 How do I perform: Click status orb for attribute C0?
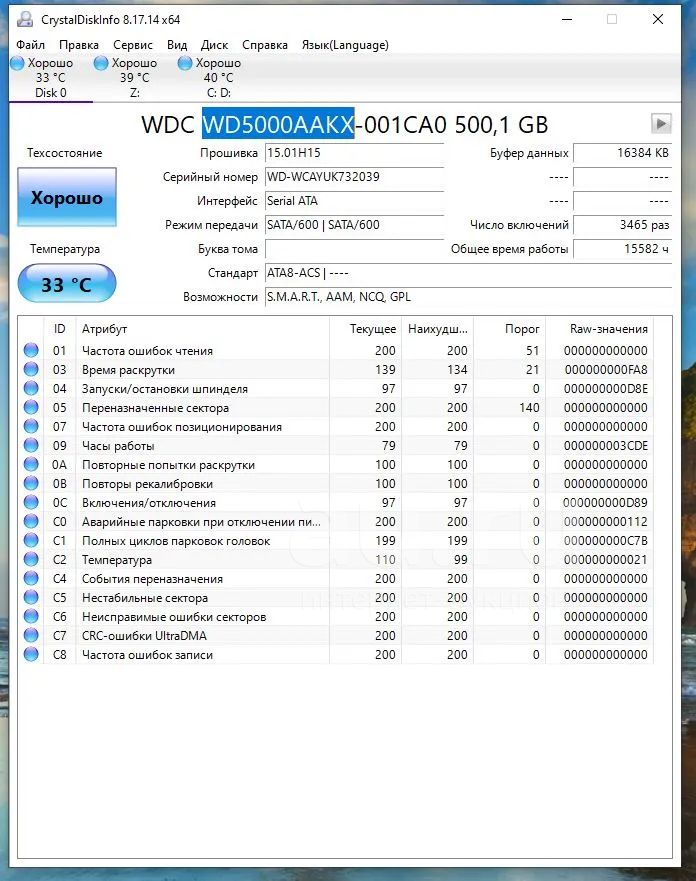pyautogui.click(x=31, y=521)
